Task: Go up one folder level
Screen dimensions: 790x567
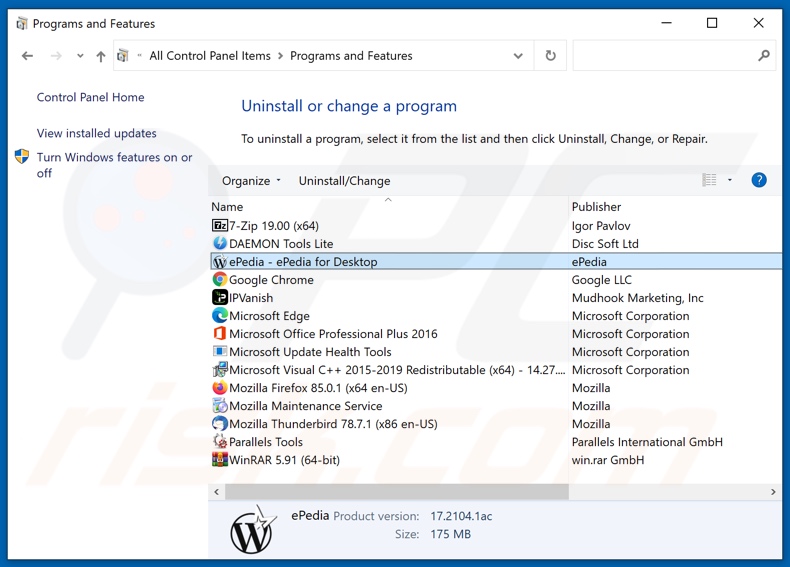Action: (x=101, y=56)
